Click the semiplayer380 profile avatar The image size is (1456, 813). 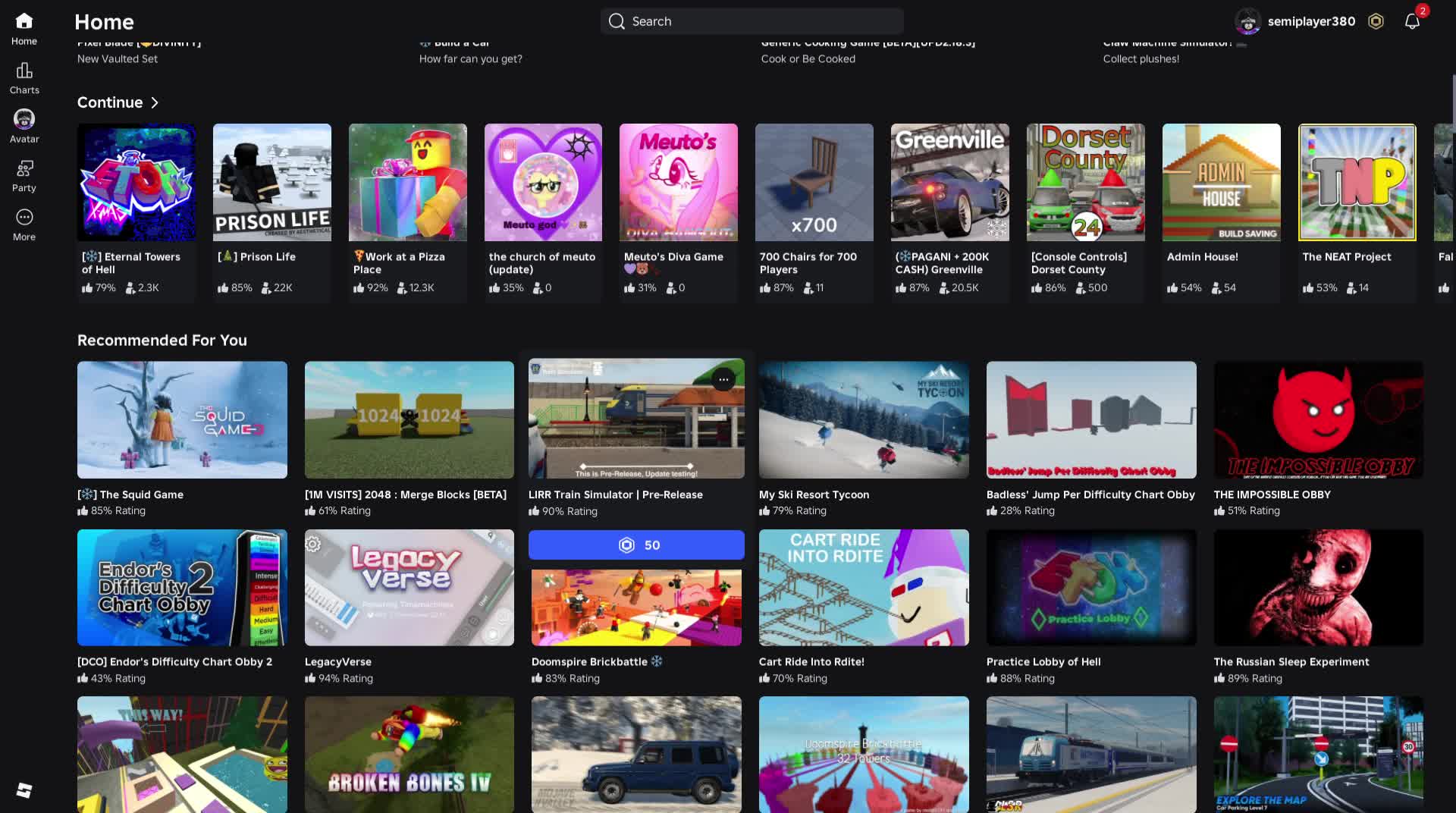(x=1247, y=21)
